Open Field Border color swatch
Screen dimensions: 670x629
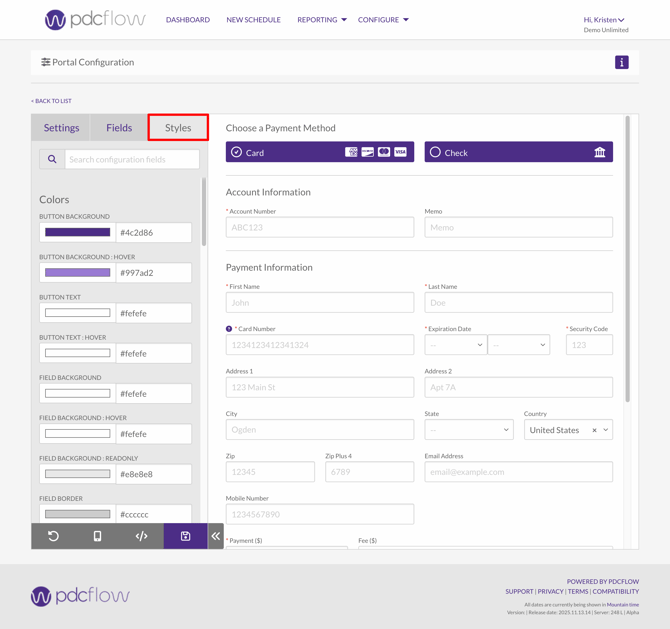(77, 514)
